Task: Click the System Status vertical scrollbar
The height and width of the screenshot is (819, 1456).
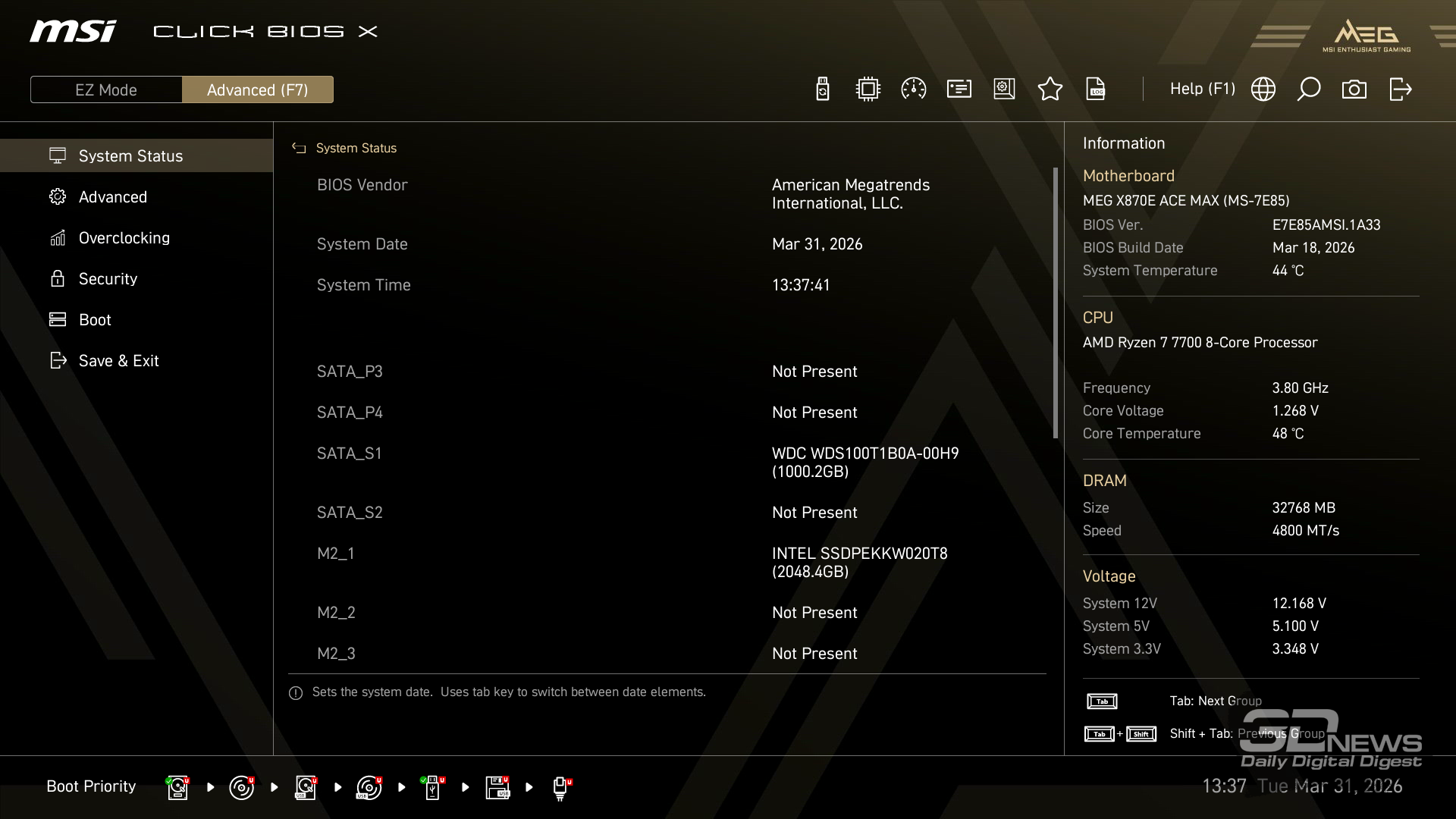Action: tap(1055, 303)
